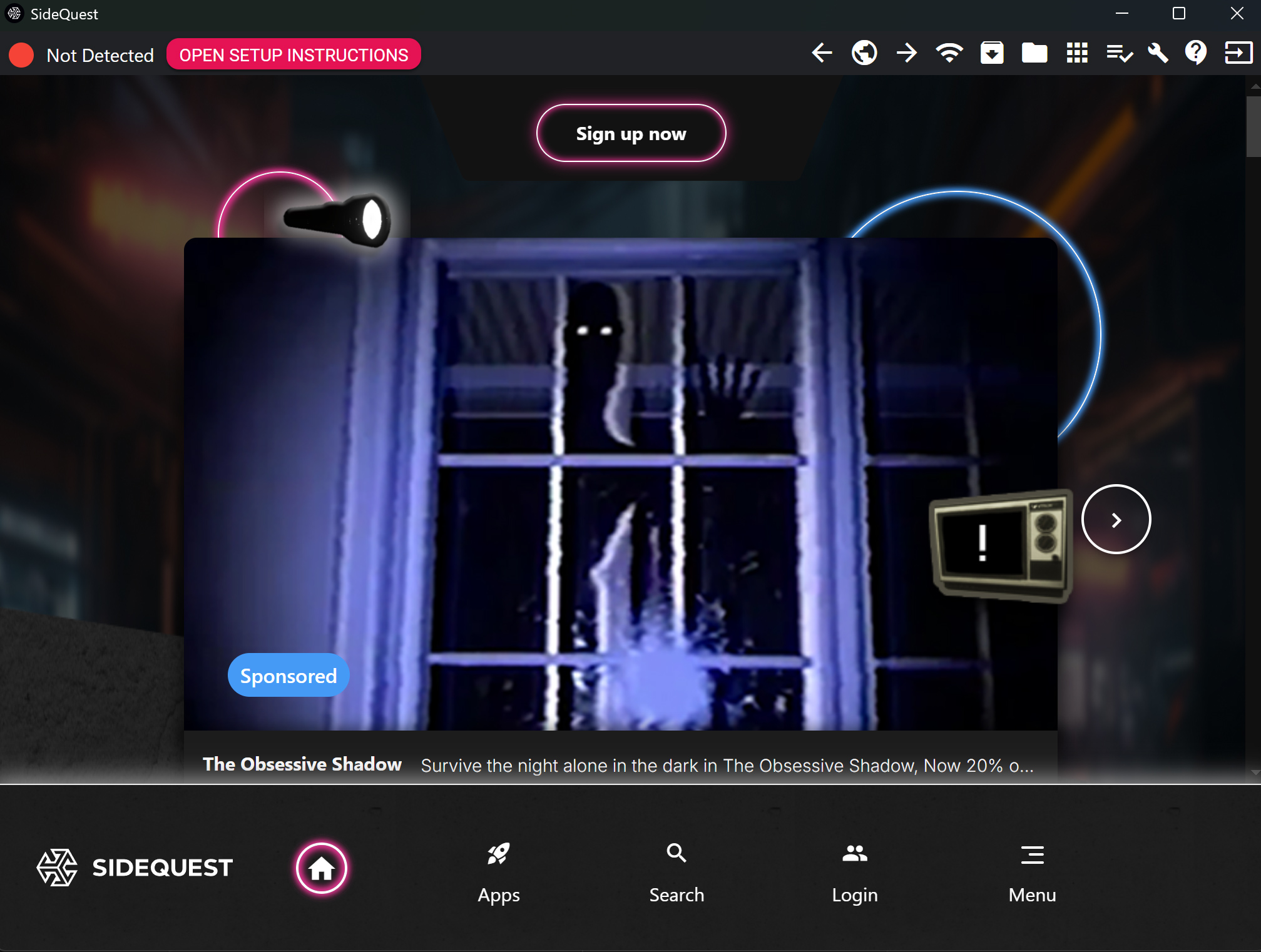Go to Home in the bottom navigation
This screenshot has height=952, width=1261.
321,868
